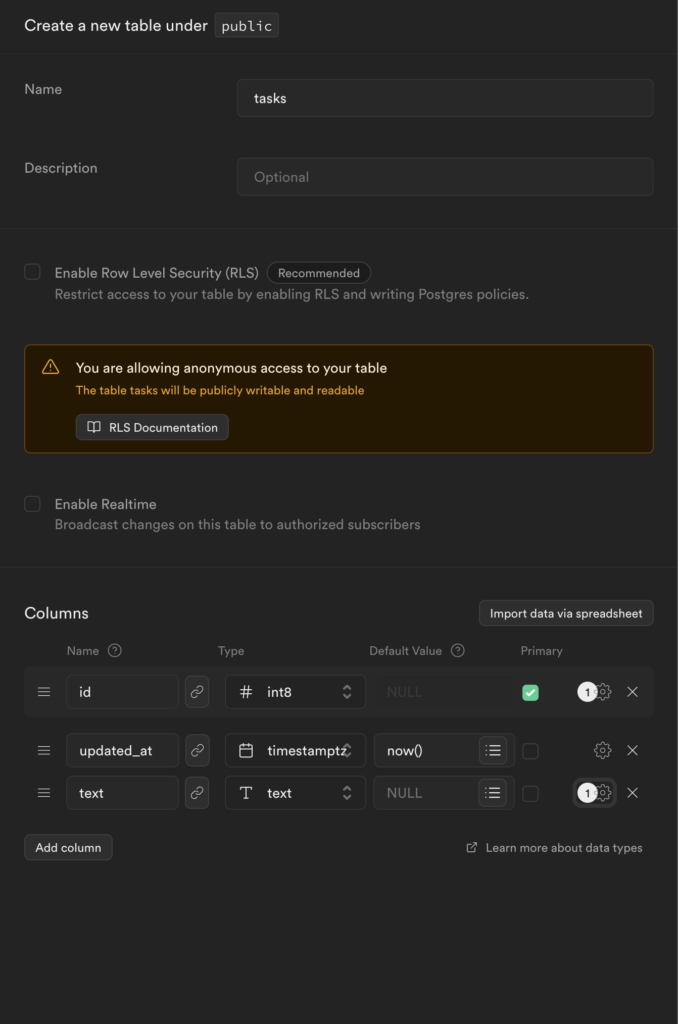The image size is (678, 1024).
Task: Change the text column type dropdown
Action: (295, 793)
